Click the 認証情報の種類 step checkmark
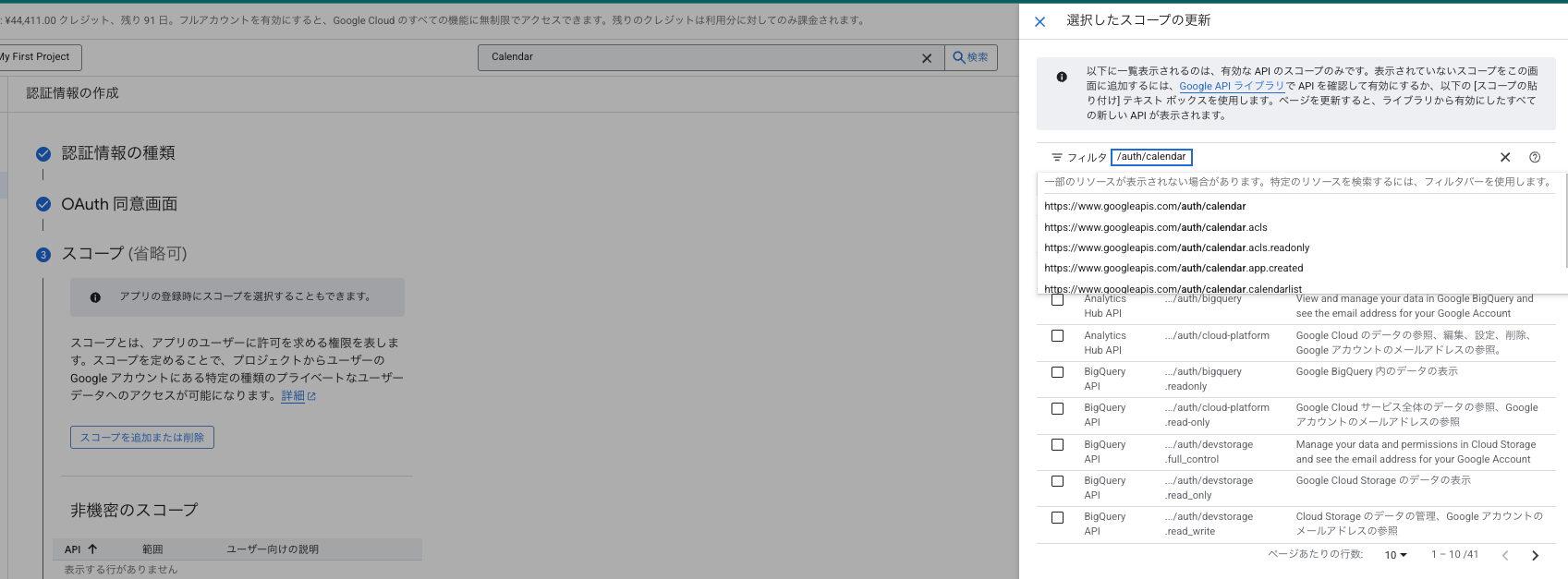Viewport: 1568px width, 579px height. click(43, 154)
